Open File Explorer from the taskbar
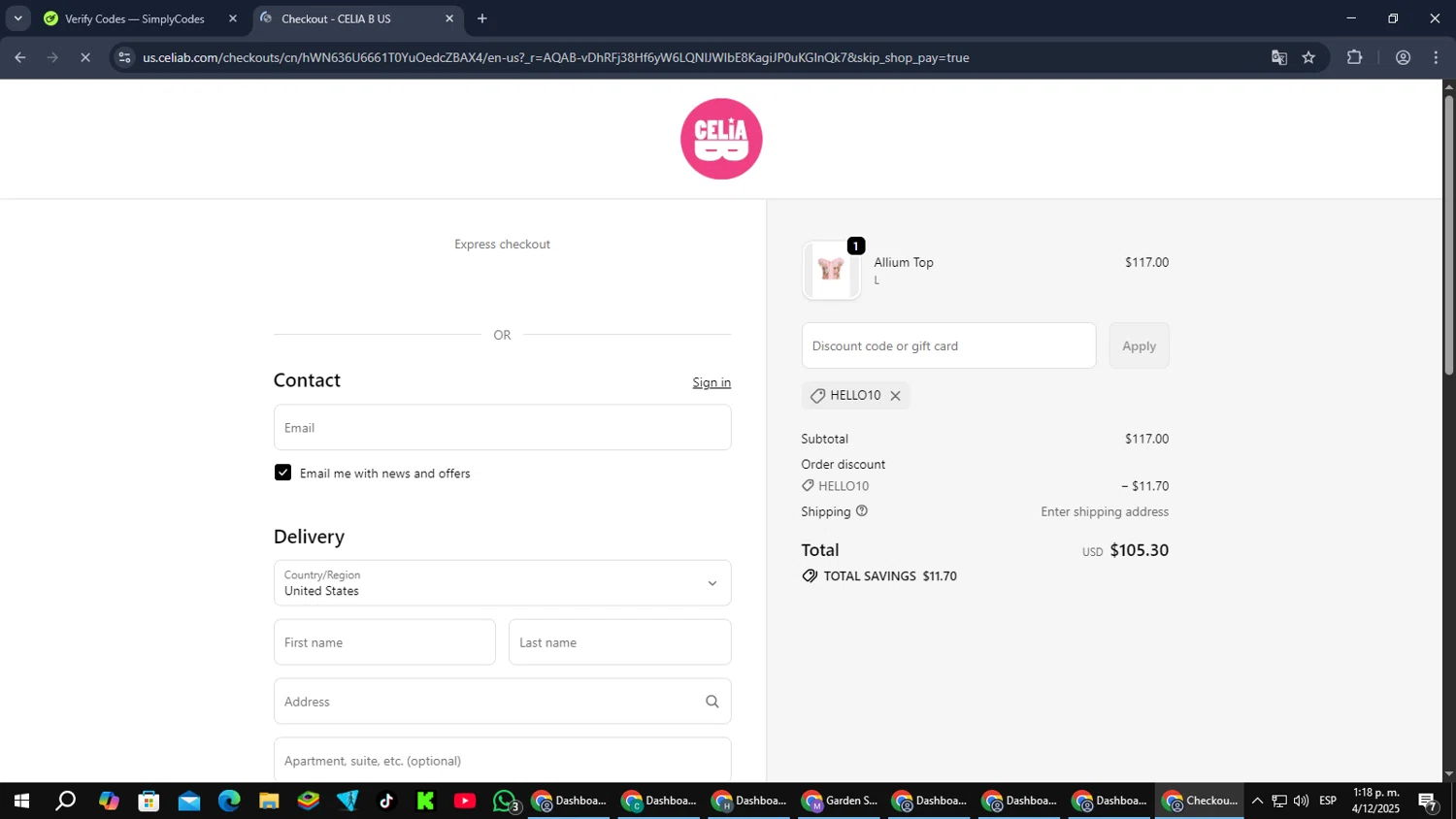1456x819 pixels. (x=269, y=801)
